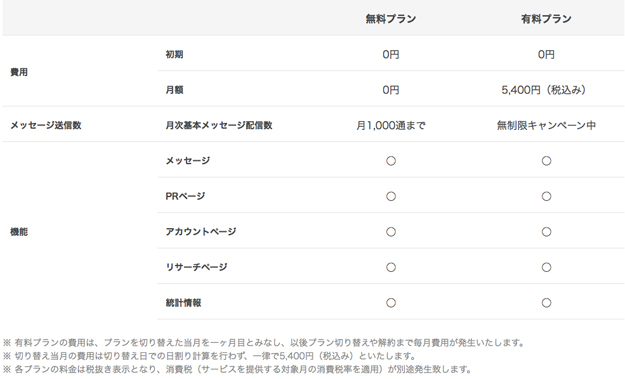Click the リサーチページ circle under 無料プラン

tap(391, 267)
